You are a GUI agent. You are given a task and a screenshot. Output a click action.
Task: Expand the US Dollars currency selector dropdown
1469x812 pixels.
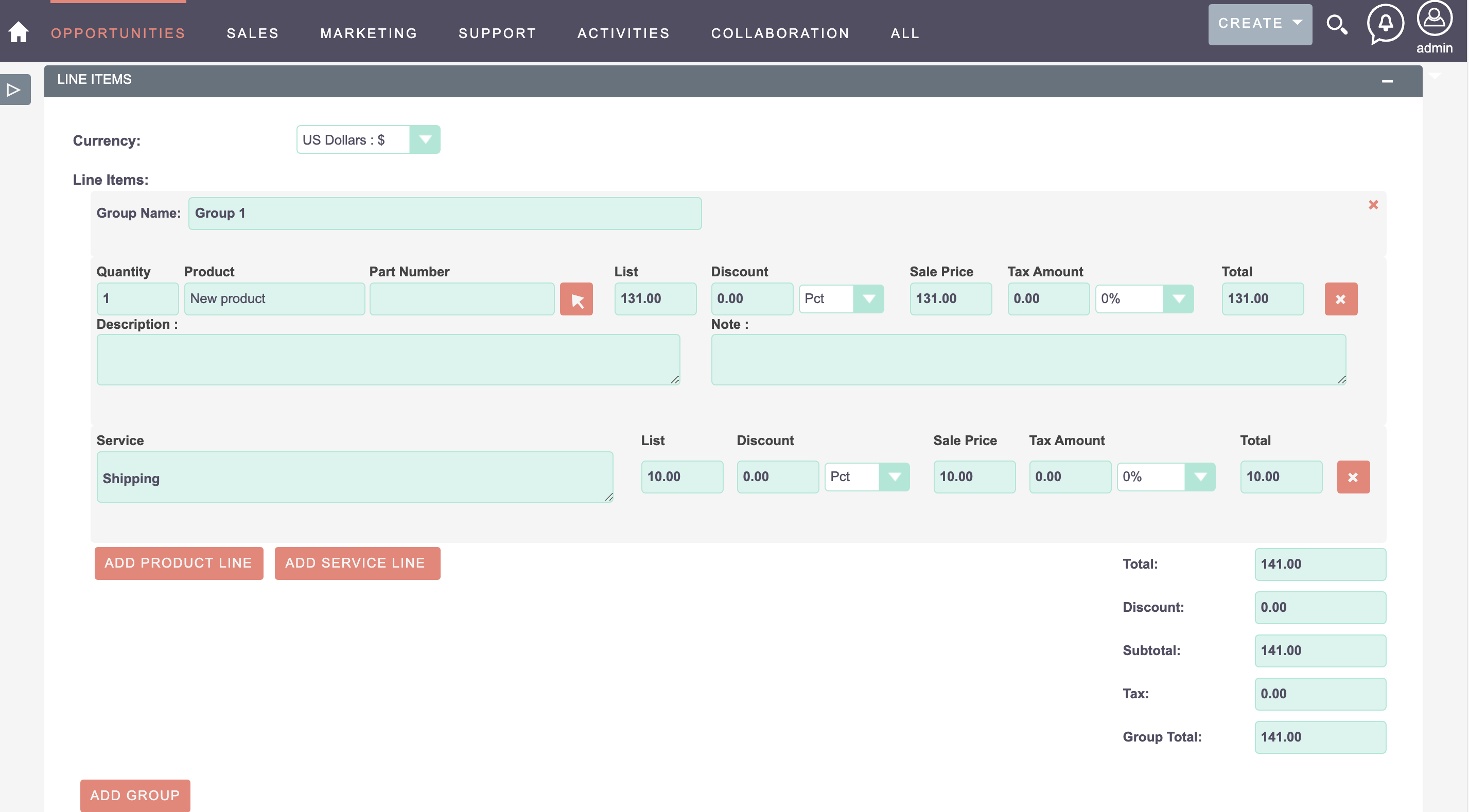point(424,140)
